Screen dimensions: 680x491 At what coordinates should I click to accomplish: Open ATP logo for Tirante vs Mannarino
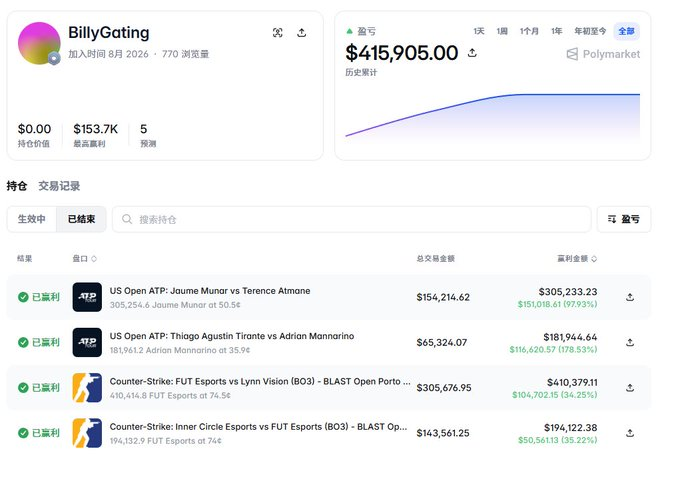click(87, 342)
